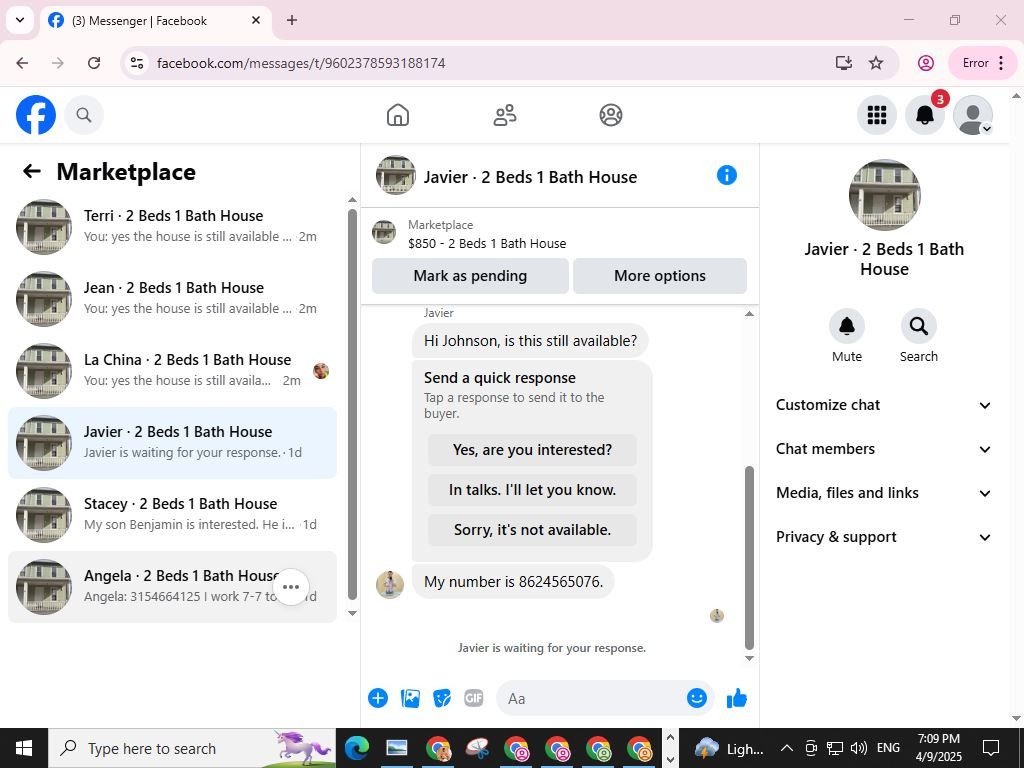The image size is (1024, 768).
Task: Choose a GIF in composer
Action: pyautogui.click(x=473, y=698)
